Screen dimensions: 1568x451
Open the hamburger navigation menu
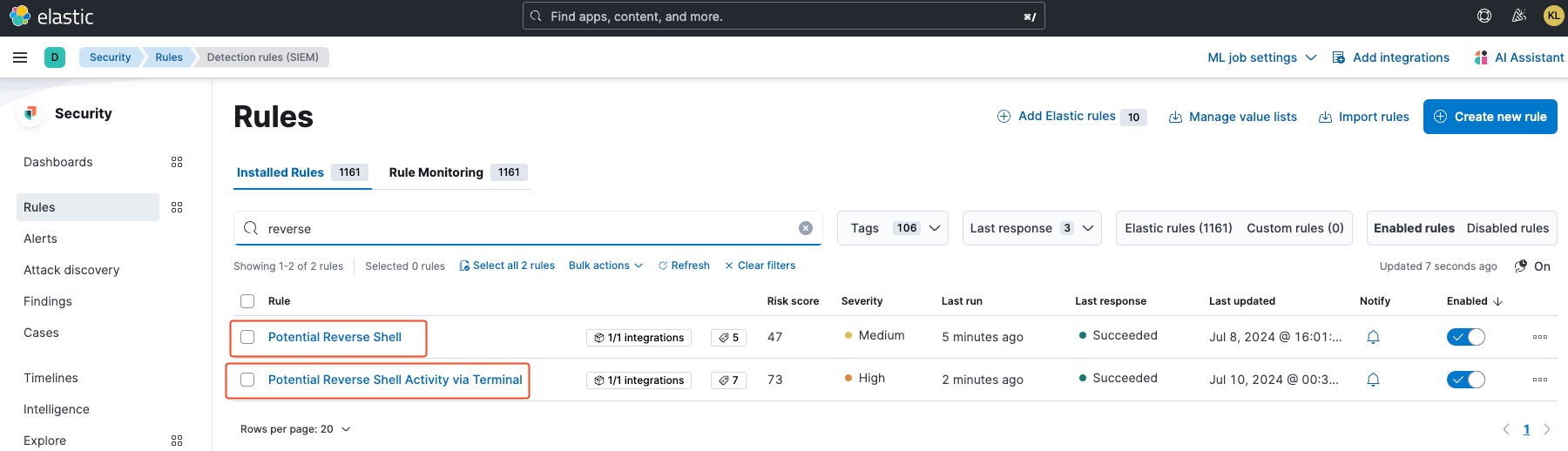20,57
